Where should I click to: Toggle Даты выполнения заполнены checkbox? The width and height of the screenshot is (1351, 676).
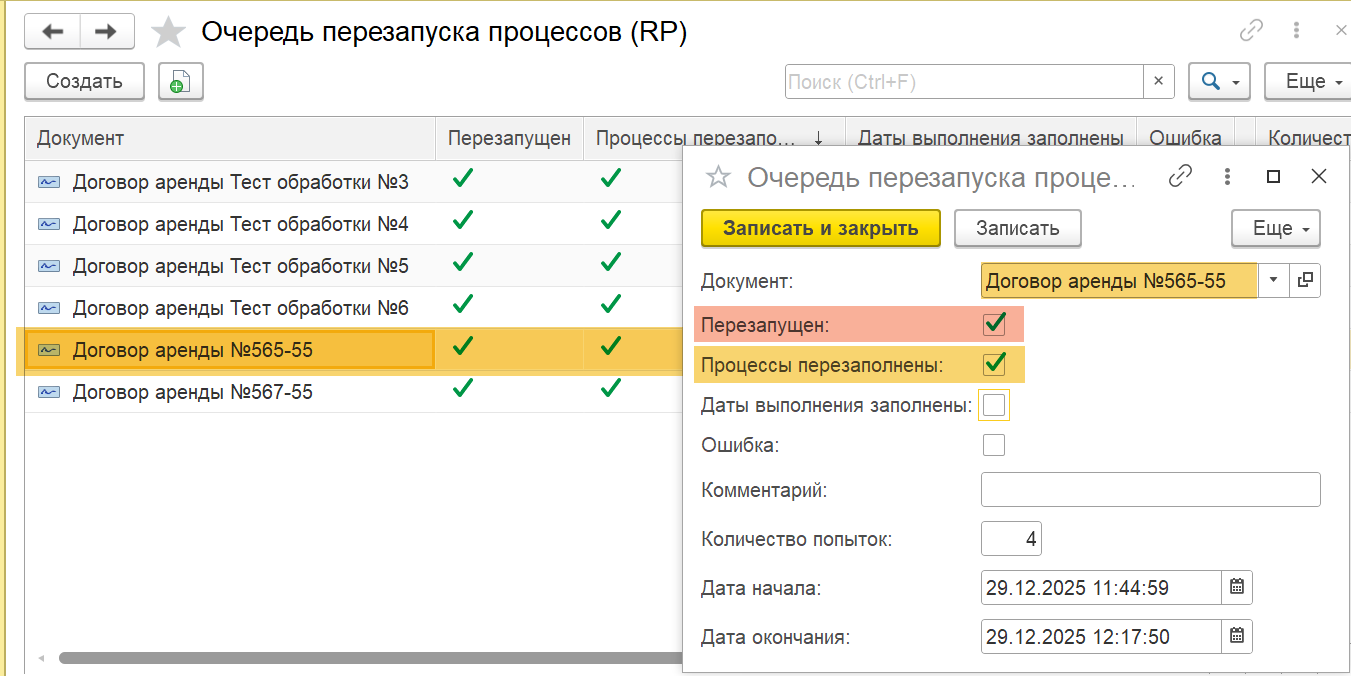(x=994, y=406)
